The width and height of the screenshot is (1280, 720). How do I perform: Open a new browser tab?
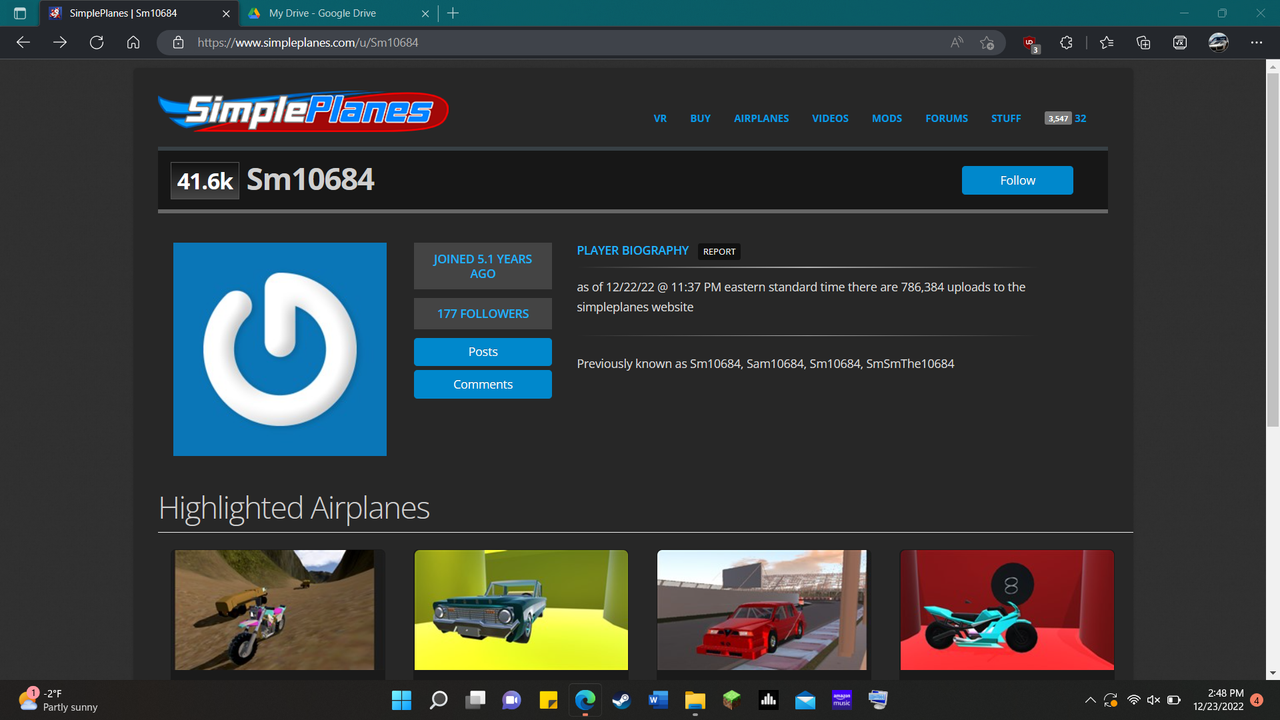coord(453,13)
